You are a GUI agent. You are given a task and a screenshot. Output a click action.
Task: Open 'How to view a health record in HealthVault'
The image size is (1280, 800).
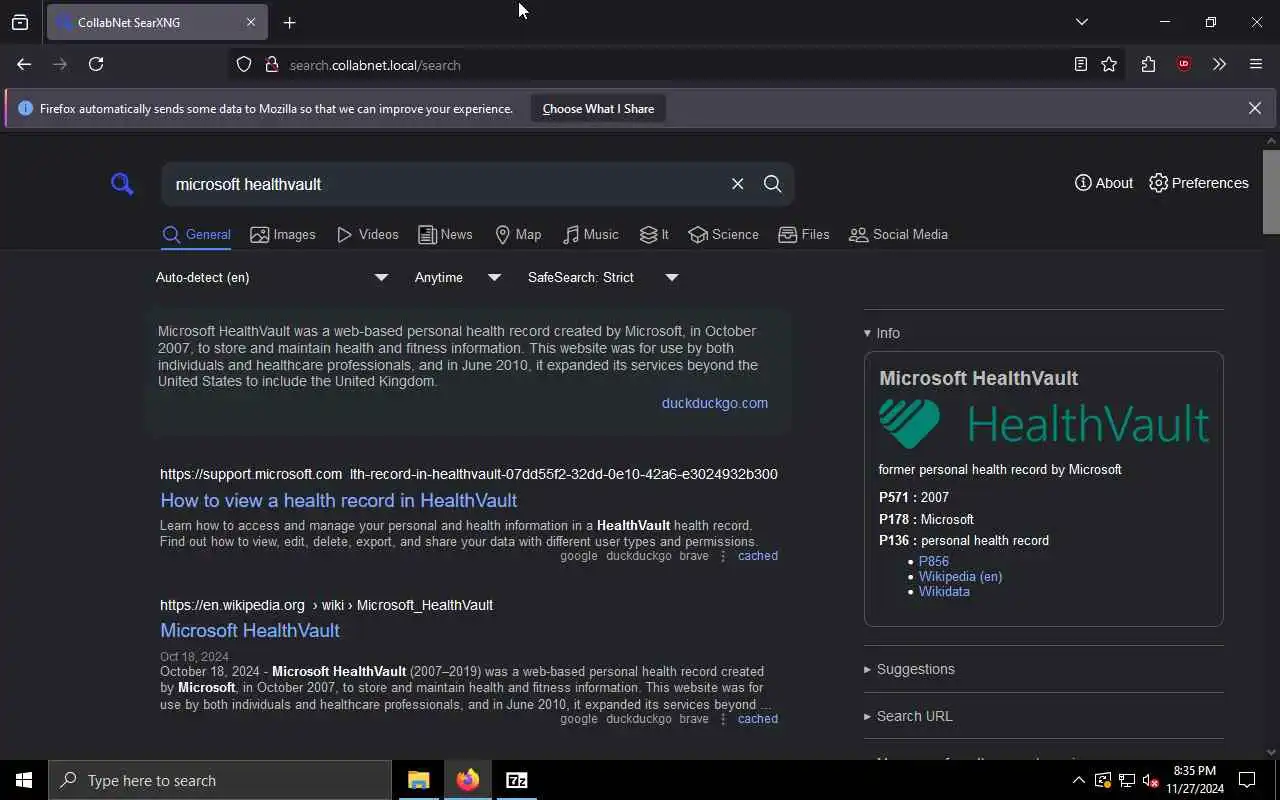pyautogui.click(x=339, y=500)
